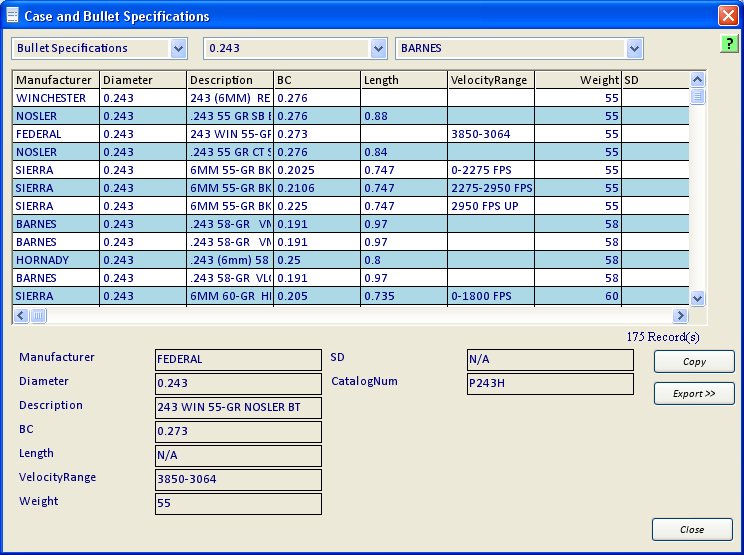Screen dimensions: 744x555
Task: Click the CatalogNum field showing P243H
Action: [549, 383]
